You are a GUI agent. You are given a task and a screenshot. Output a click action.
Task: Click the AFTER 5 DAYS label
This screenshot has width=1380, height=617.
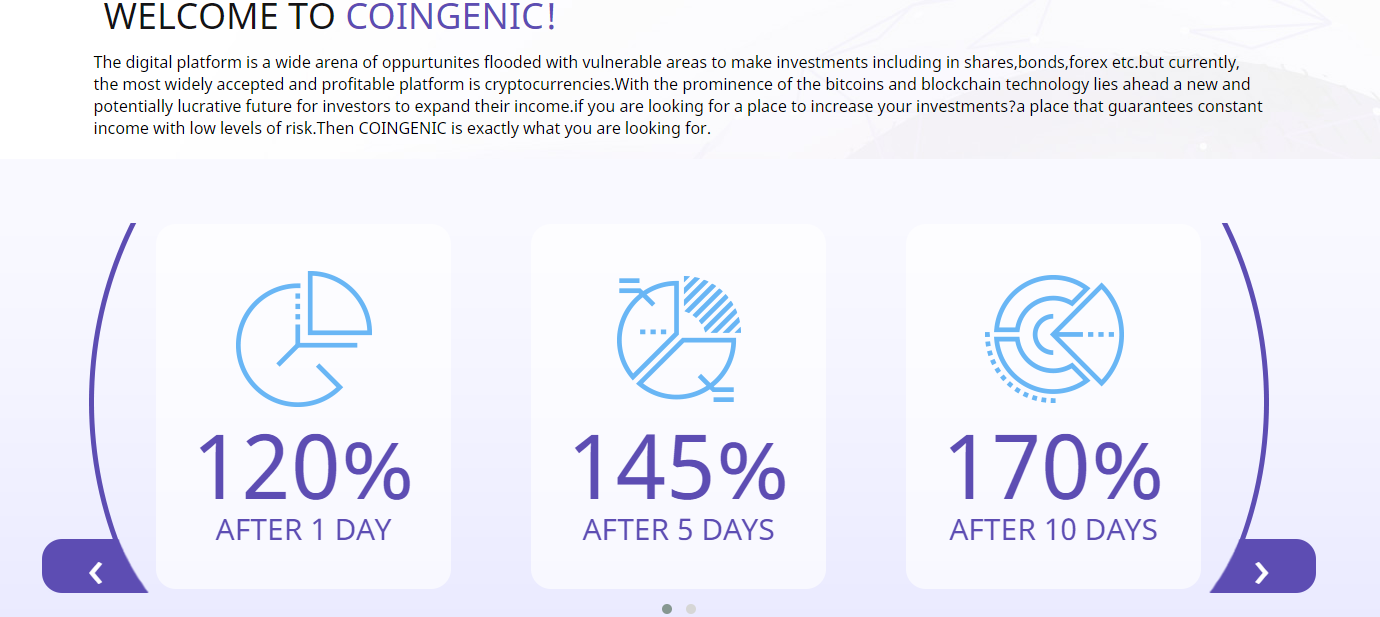pyautogui.click(x=679, y=530)
